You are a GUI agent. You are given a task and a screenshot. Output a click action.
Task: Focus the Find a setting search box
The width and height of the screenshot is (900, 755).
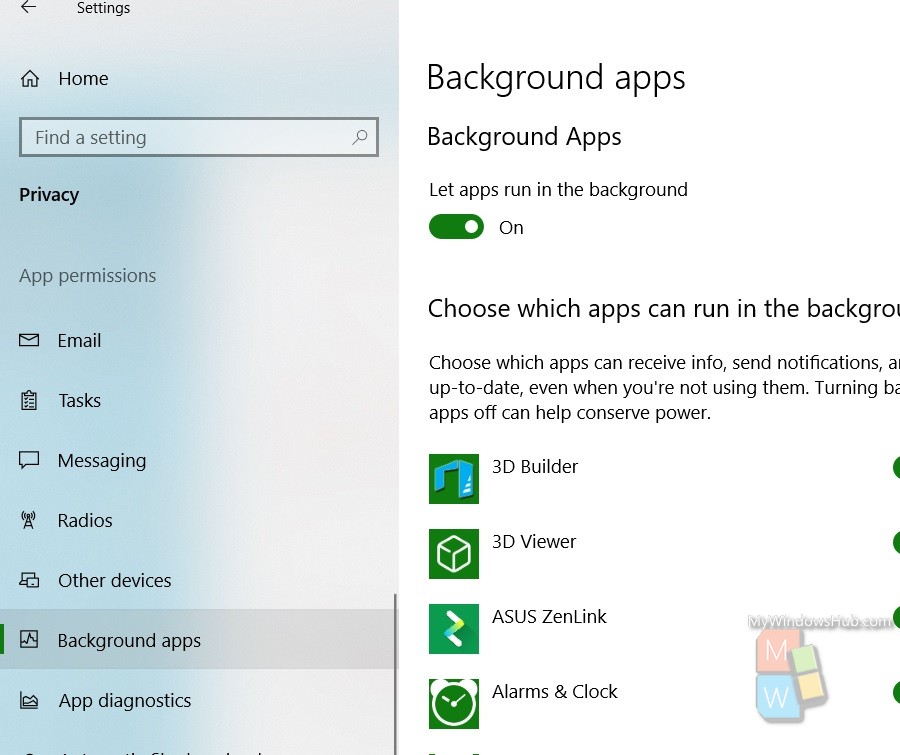point(199,137)
